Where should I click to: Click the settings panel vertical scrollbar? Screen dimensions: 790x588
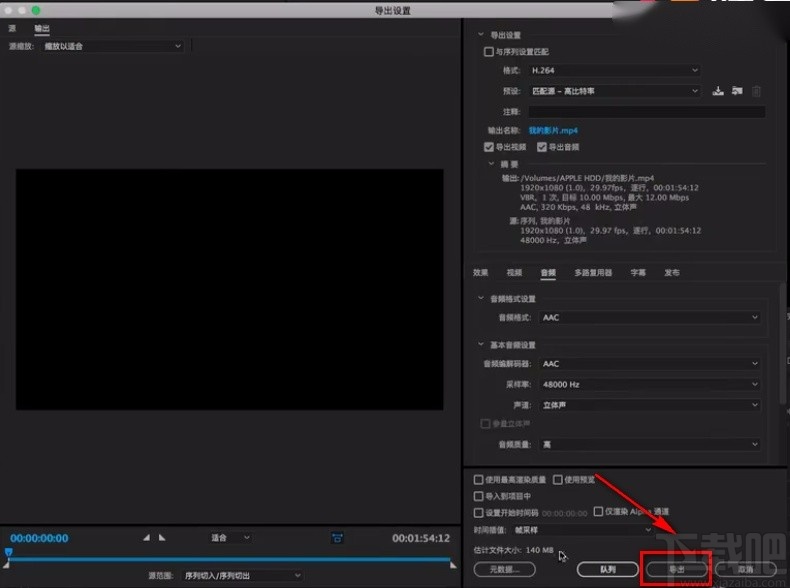[x=782, y=343]
